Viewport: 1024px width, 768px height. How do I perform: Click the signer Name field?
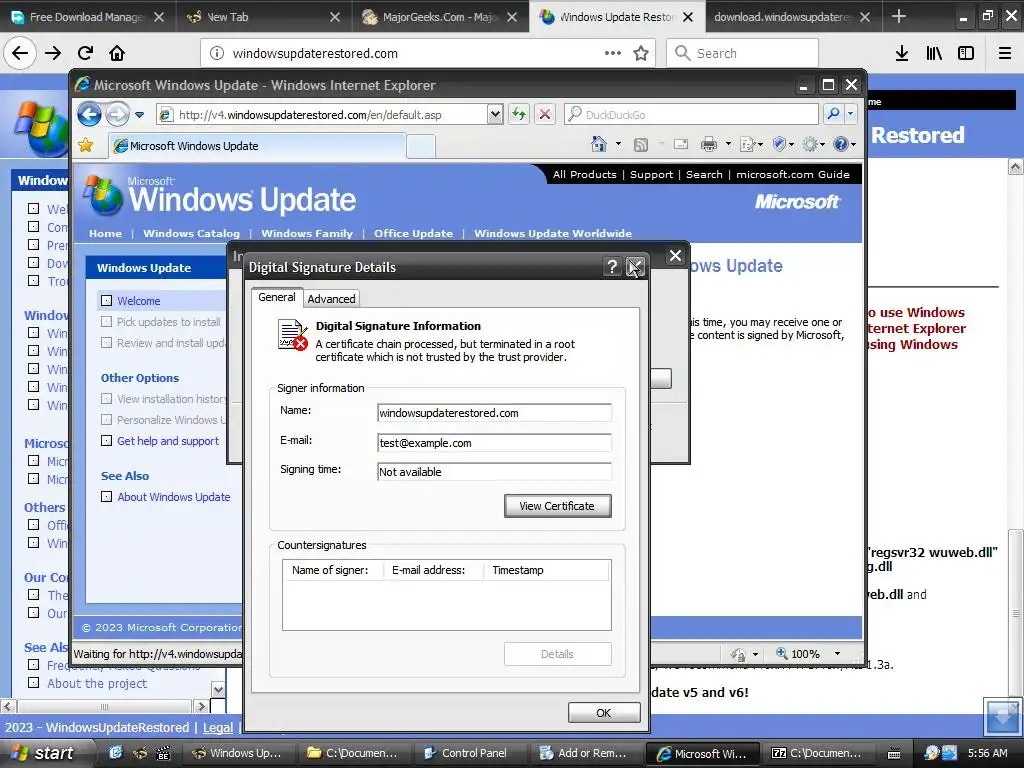coord(494,413)
